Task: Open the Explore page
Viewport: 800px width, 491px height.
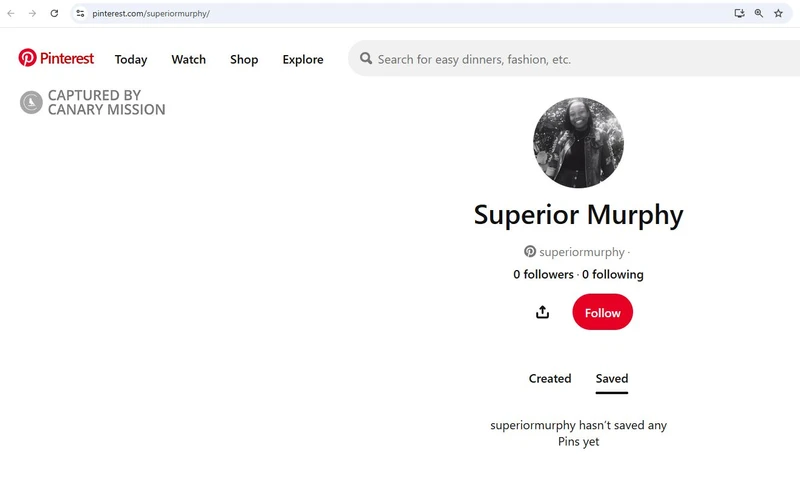Action: (303, 59)
